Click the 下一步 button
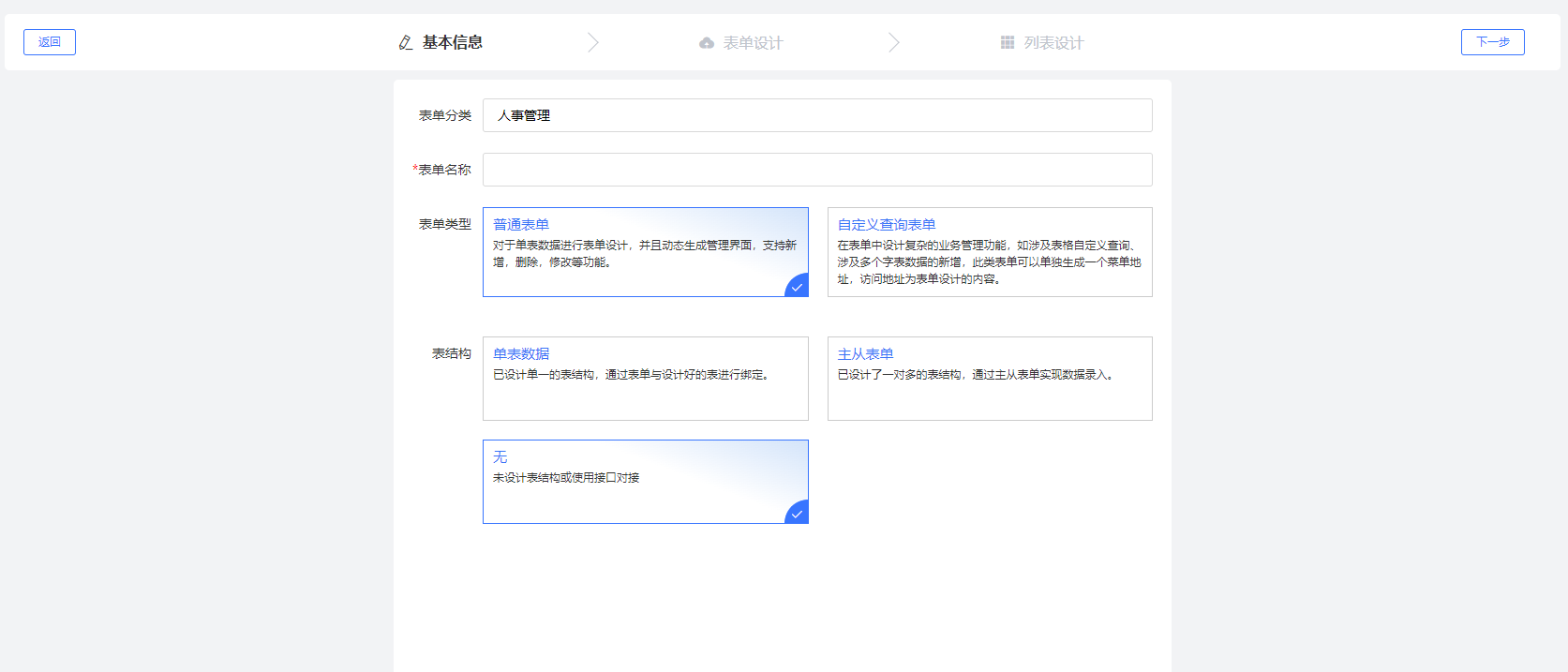This screenshot has height=672, width=1568. (1492, 42)
